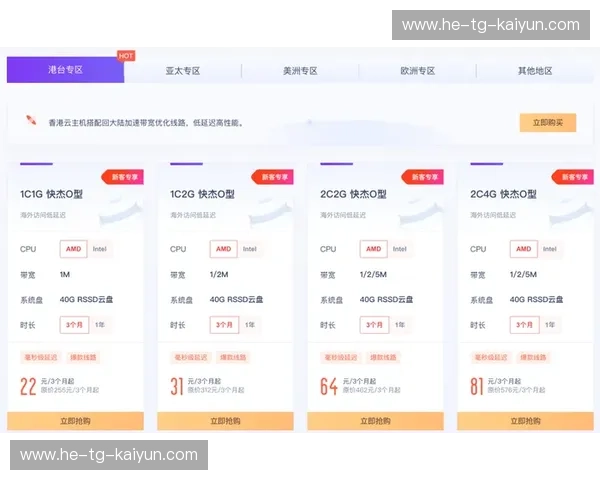Click 立即抢购 for the 1C1G plan
600x480 pixels.
coord(75,421)
